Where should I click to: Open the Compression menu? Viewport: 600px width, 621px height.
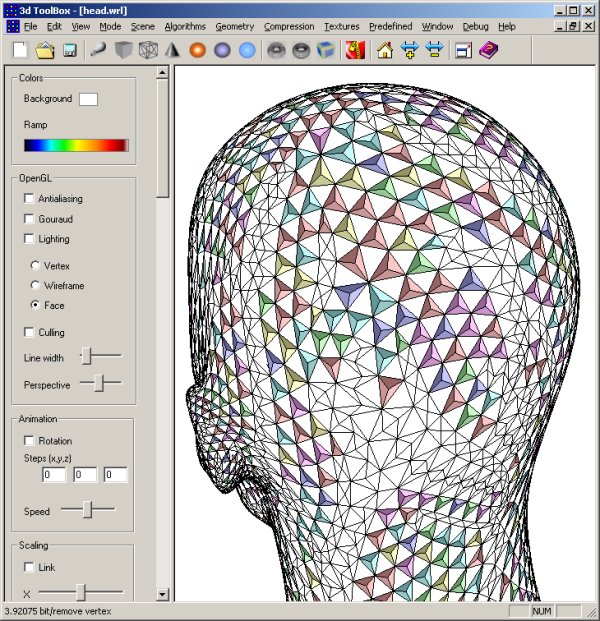[289, 26]
